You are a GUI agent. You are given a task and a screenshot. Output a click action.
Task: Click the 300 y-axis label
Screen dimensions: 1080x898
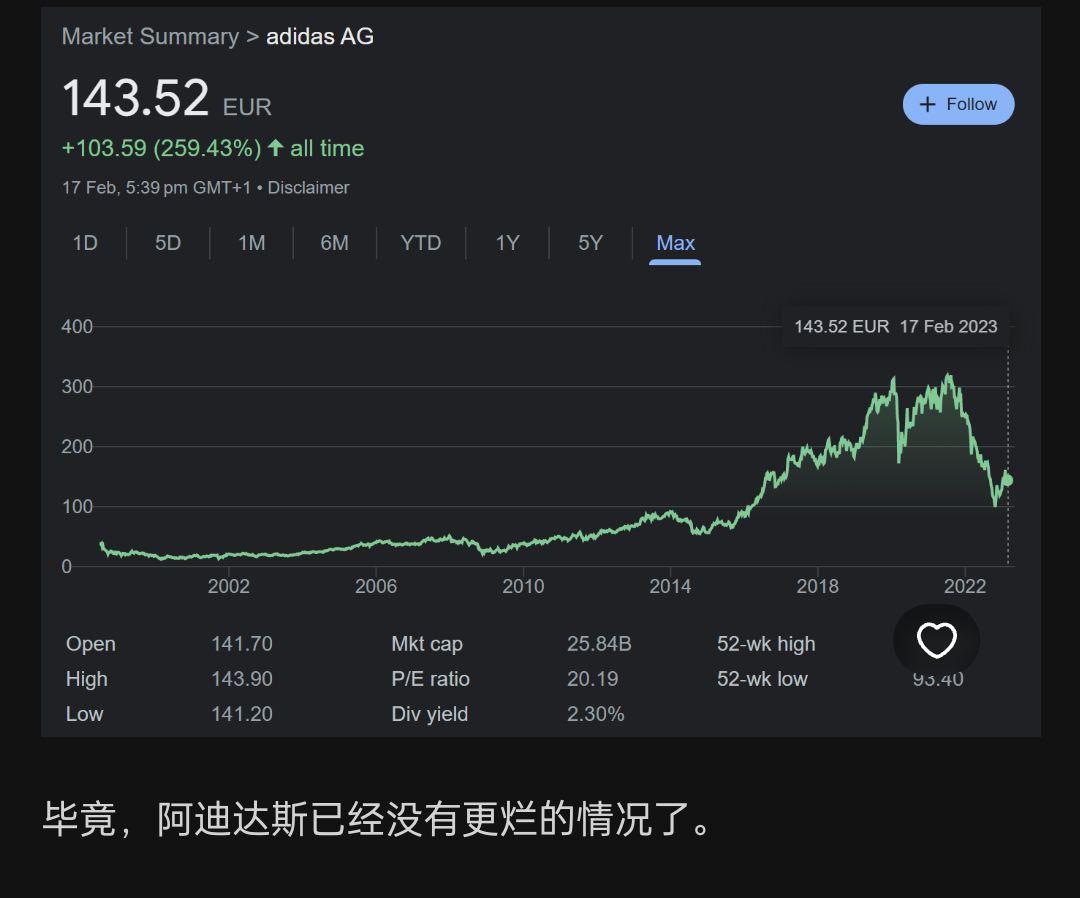76,386
